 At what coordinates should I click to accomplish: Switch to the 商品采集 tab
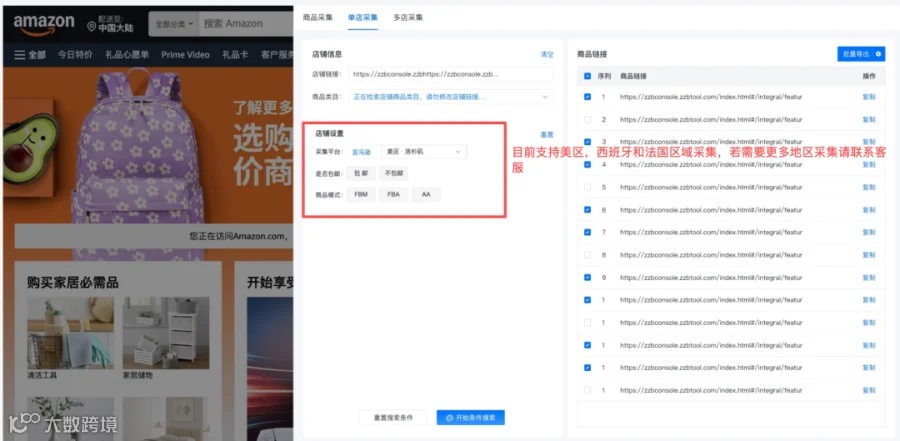click(317, 17)
